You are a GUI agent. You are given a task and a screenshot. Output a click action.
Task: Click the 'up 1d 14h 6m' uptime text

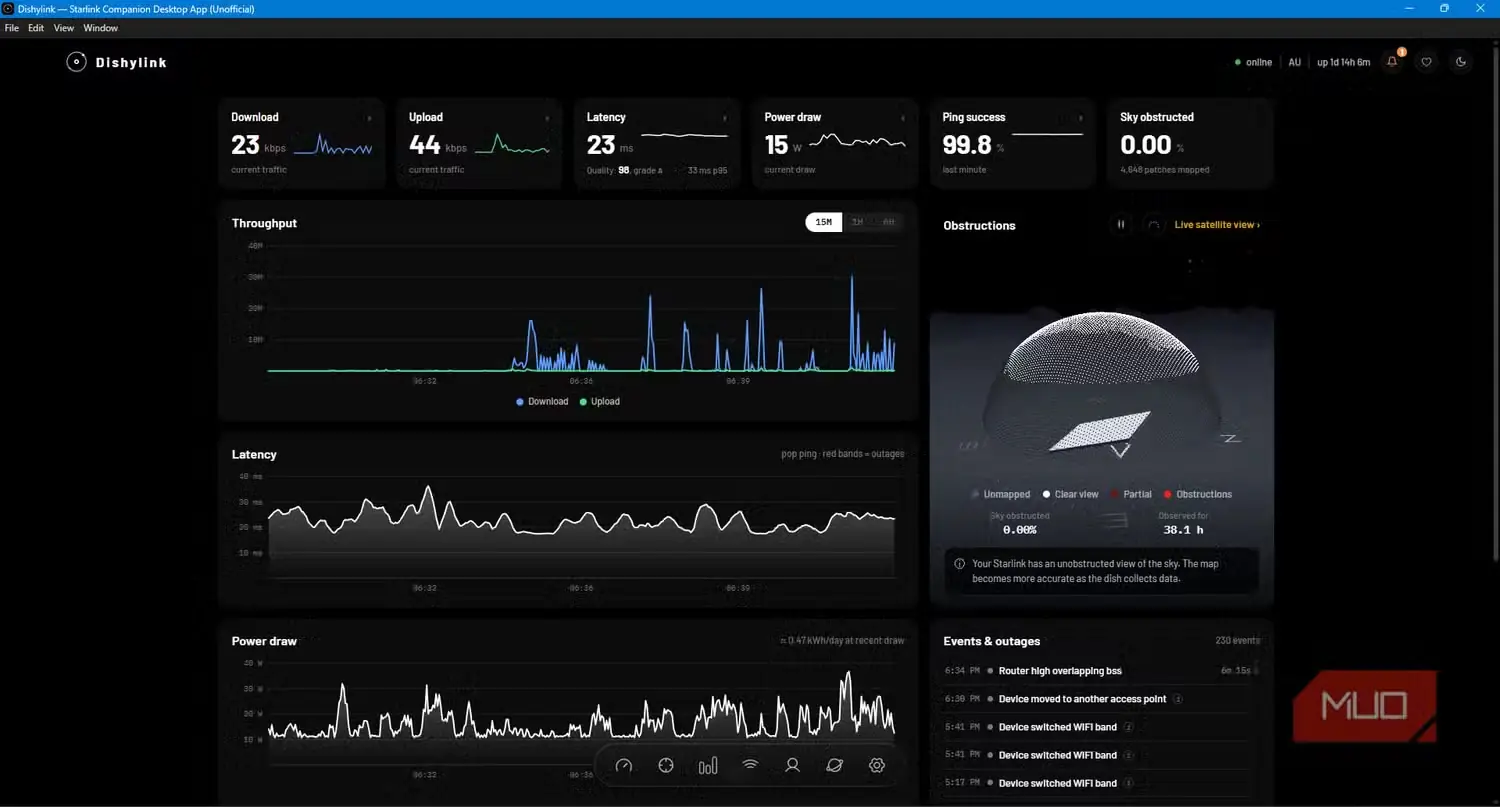coord(1343,62)
